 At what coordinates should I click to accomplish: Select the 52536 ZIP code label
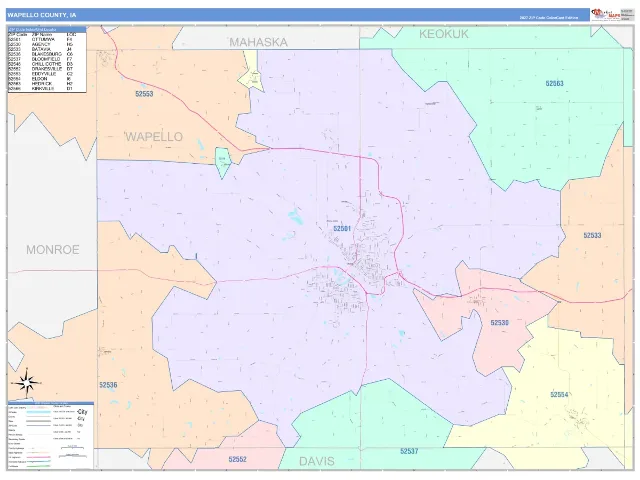[x=108, y=385]
